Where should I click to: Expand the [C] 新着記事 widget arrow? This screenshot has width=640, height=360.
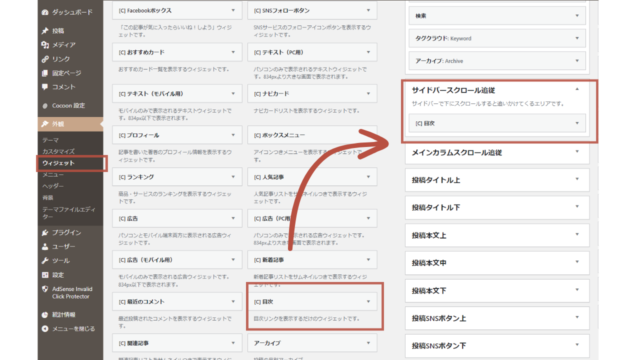coord(368,260)
